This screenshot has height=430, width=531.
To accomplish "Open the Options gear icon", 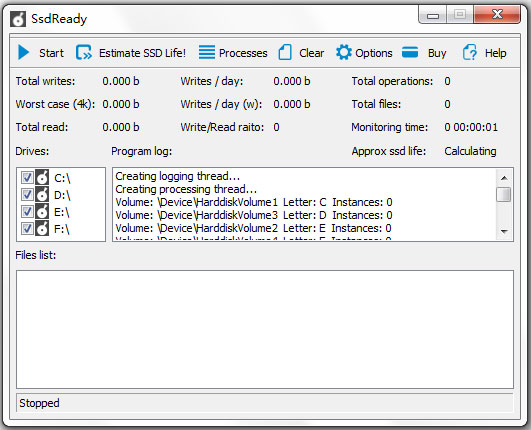I will pos(344,52).
